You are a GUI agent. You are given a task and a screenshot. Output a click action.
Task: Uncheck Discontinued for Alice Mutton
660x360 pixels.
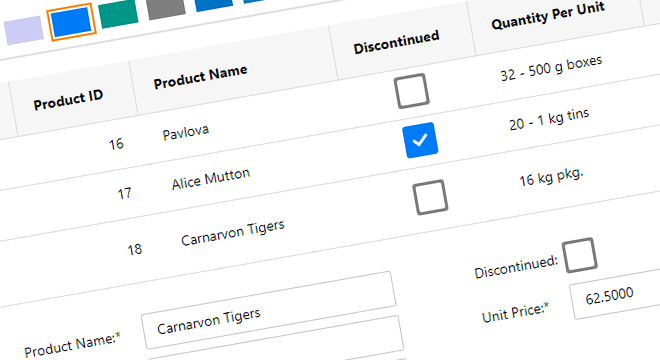pos(420,140)
